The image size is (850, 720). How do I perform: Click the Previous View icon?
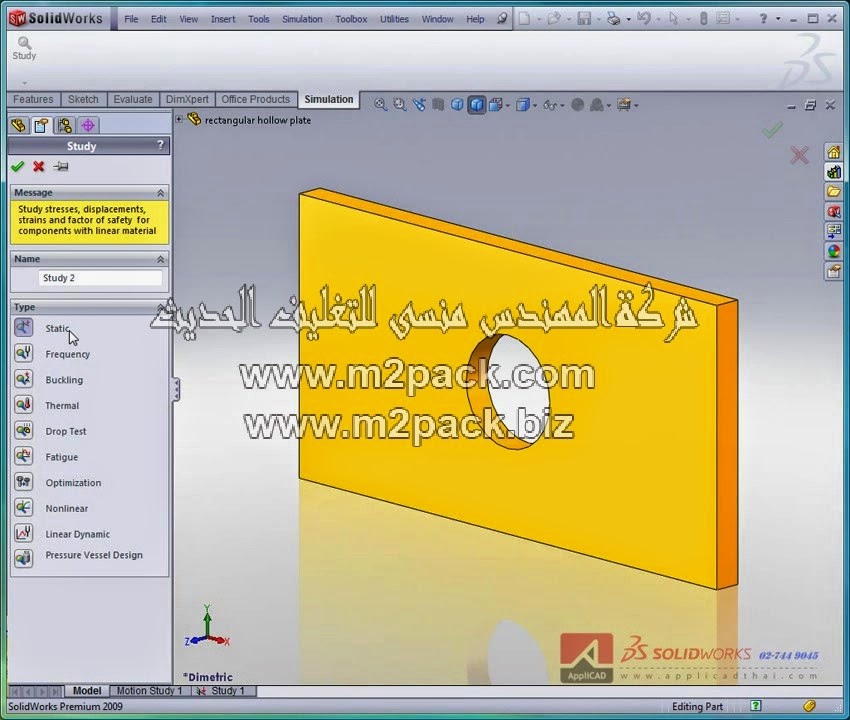click(x=419, y=105)
